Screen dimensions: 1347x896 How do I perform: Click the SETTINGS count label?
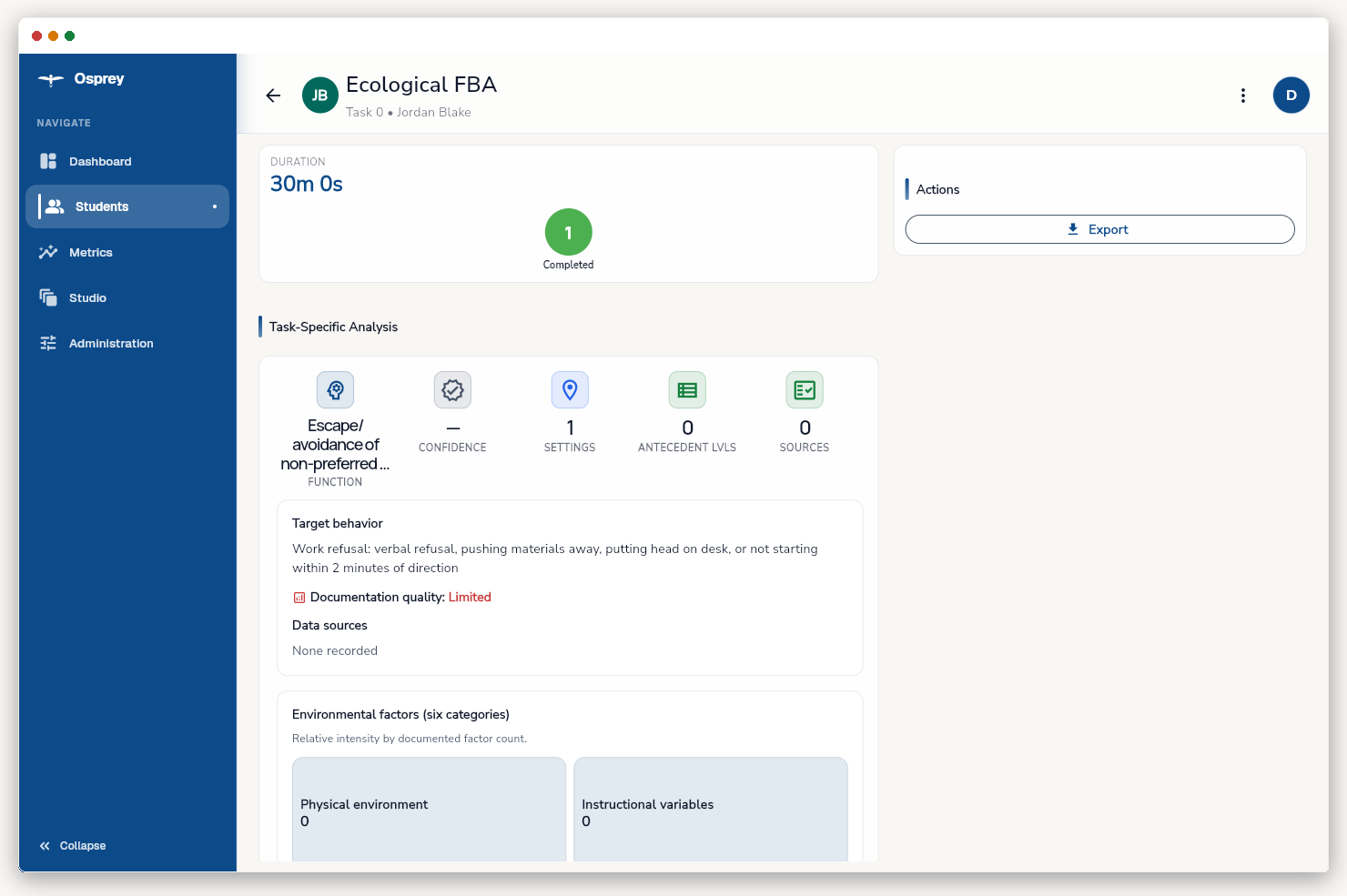pyautogui.click(x=570, y=448)
